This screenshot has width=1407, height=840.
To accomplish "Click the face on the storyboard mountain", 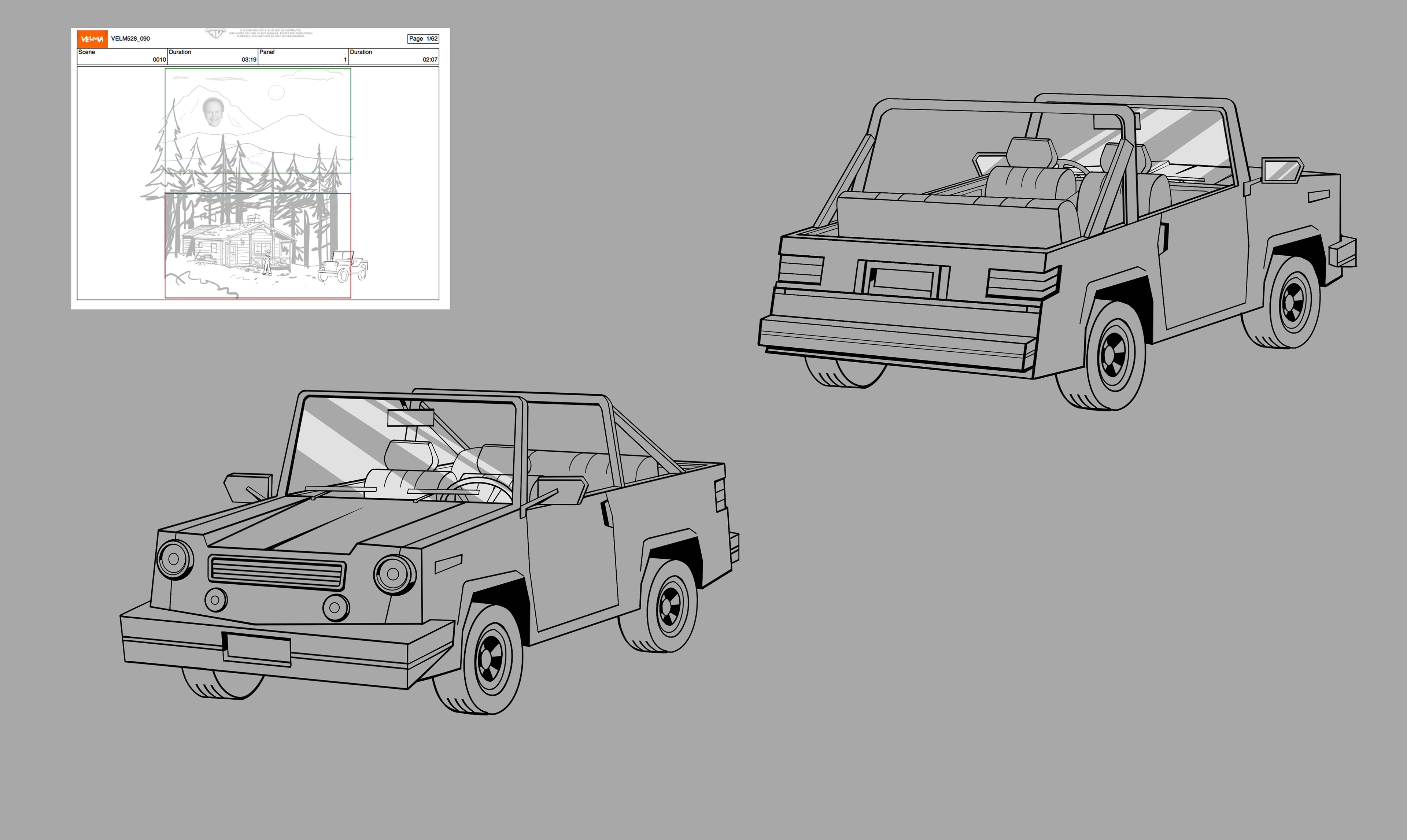I will coord(213,112).
